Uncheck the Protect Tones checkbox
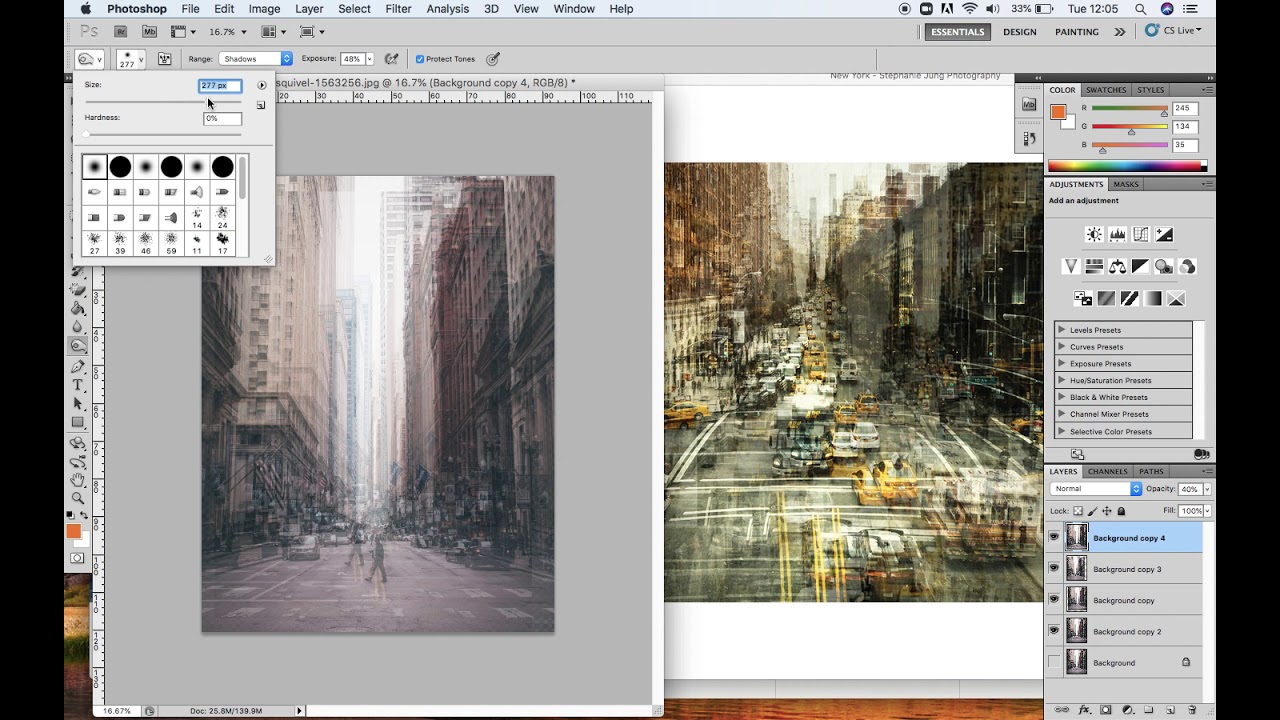The image size is (1280, 720). pyautogui.click(x=420, y=59)
